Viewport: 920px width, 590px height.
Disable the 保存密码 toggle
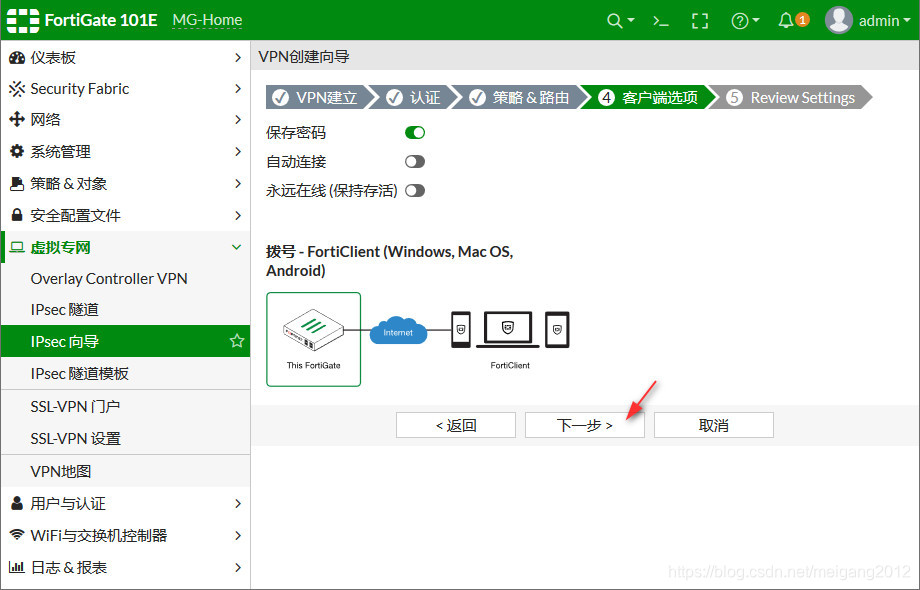pos(415,133)
